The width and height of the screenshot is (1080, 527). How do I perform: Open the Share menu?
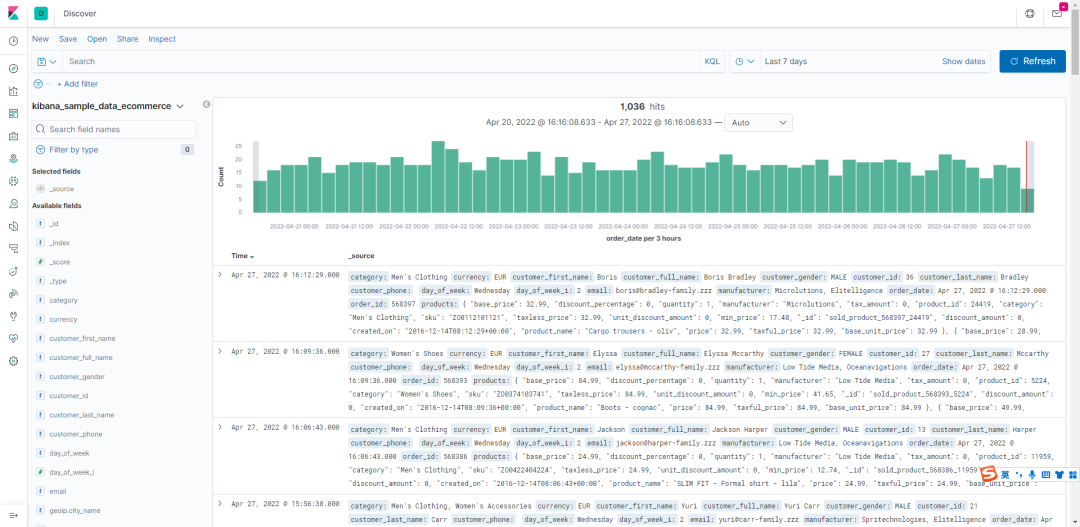click(127, 39)
